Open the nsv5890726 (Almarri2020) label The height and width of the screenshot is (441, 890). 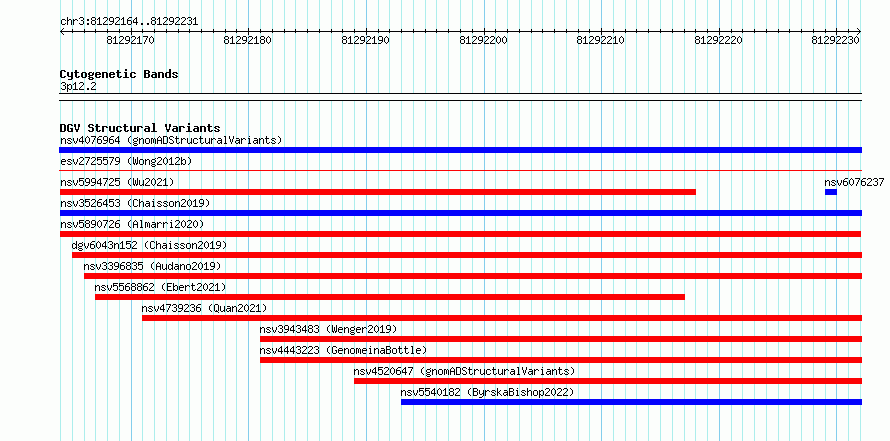[x=132, y=224]
